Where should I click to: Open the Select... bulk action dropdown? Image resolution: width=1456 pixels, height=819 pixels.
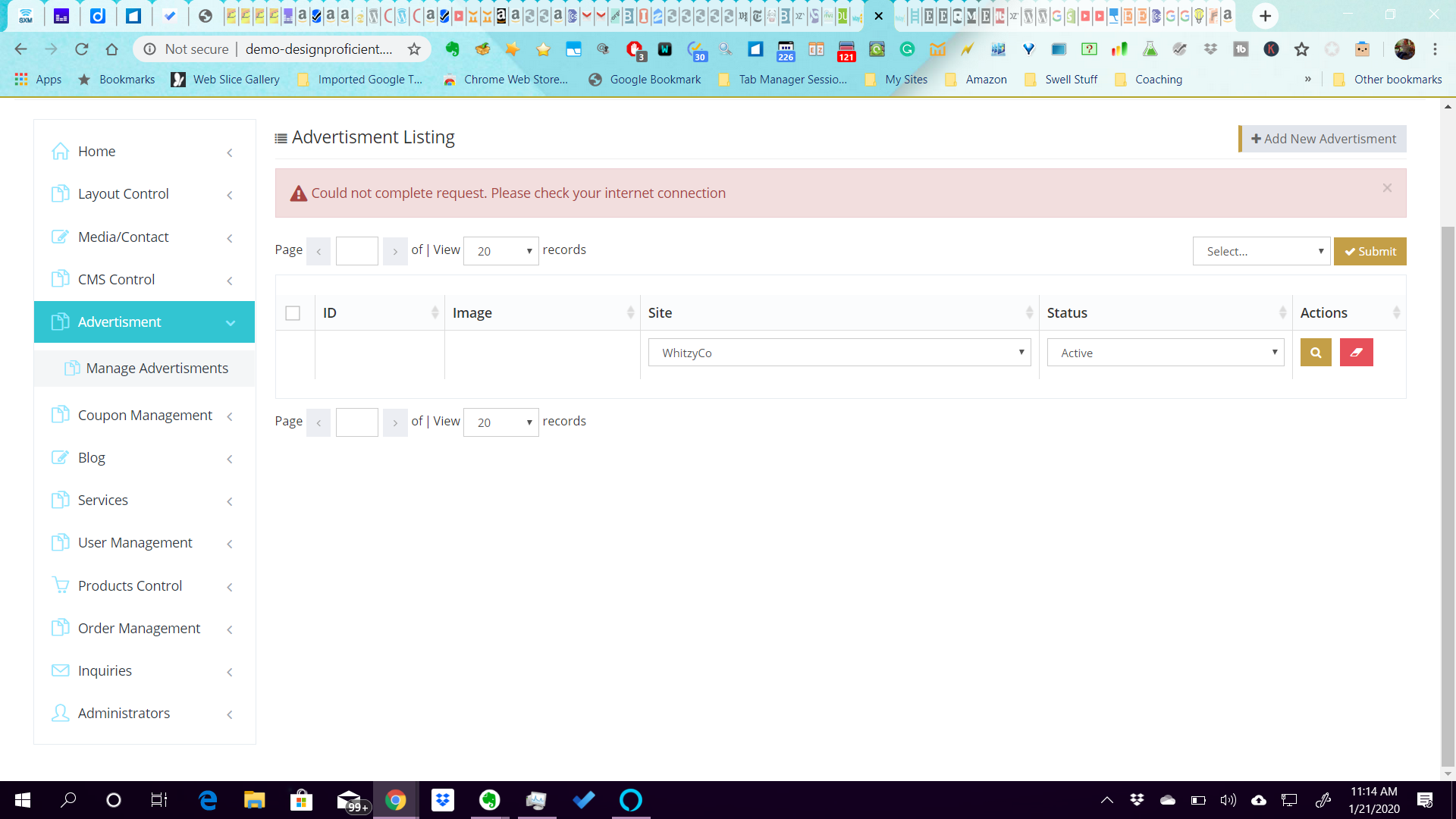pyautogui.click(x=1261, y=251)
